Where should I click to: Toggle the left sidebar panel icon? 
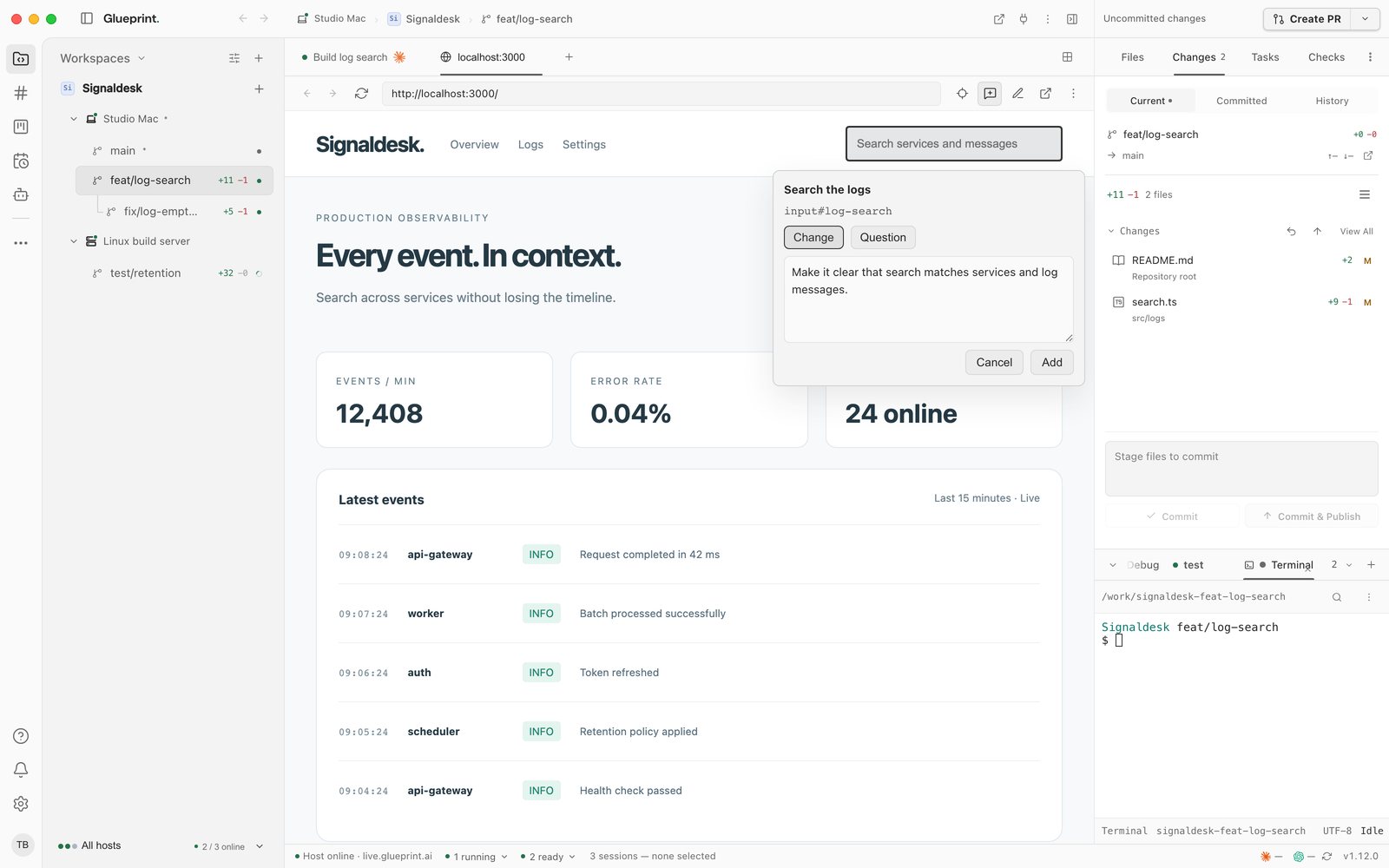[87, 18]
